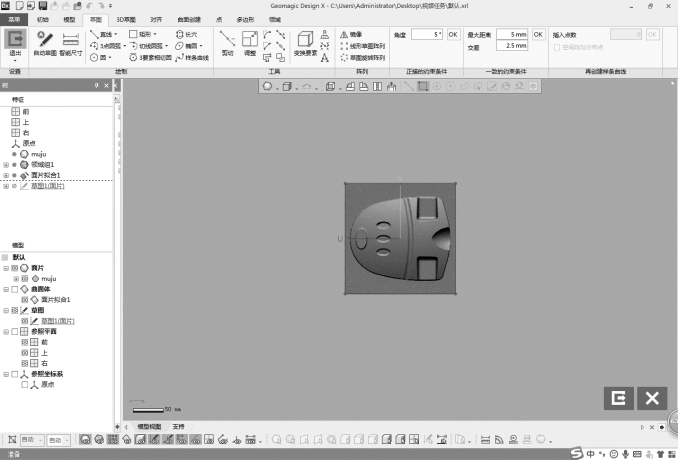
Task: Toggle visibility box for 曲面体 in model tree
Action: coord(15,289)
